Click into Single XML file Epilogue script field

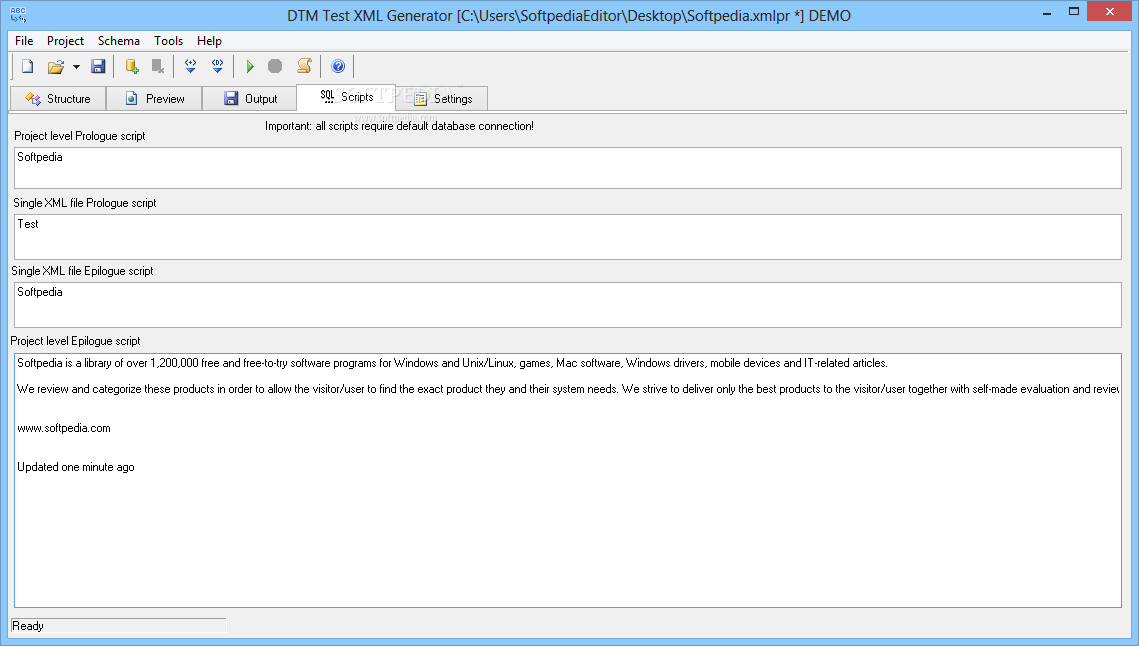point(568,305)
